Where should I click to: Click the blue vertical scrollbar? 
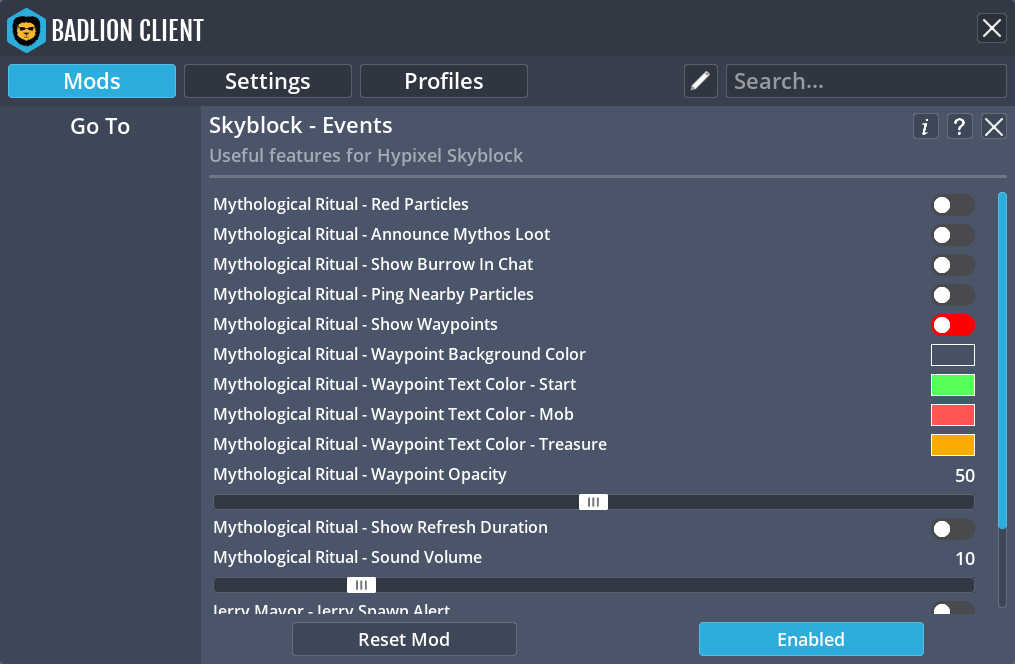click(1002, 360)
